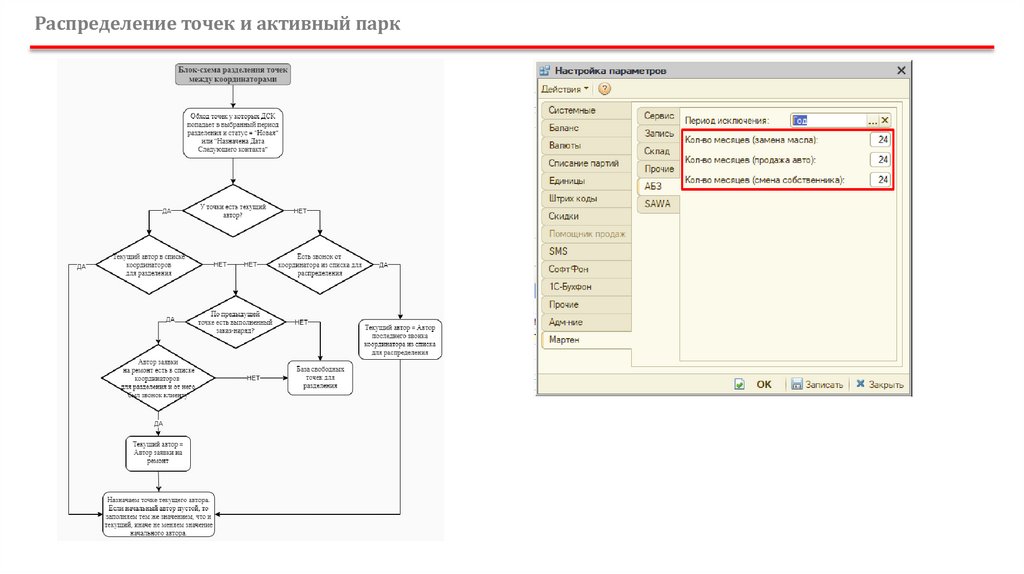Open the help question-mark icon
This screenshot has height=574, width=1024.
pos(605,89)
